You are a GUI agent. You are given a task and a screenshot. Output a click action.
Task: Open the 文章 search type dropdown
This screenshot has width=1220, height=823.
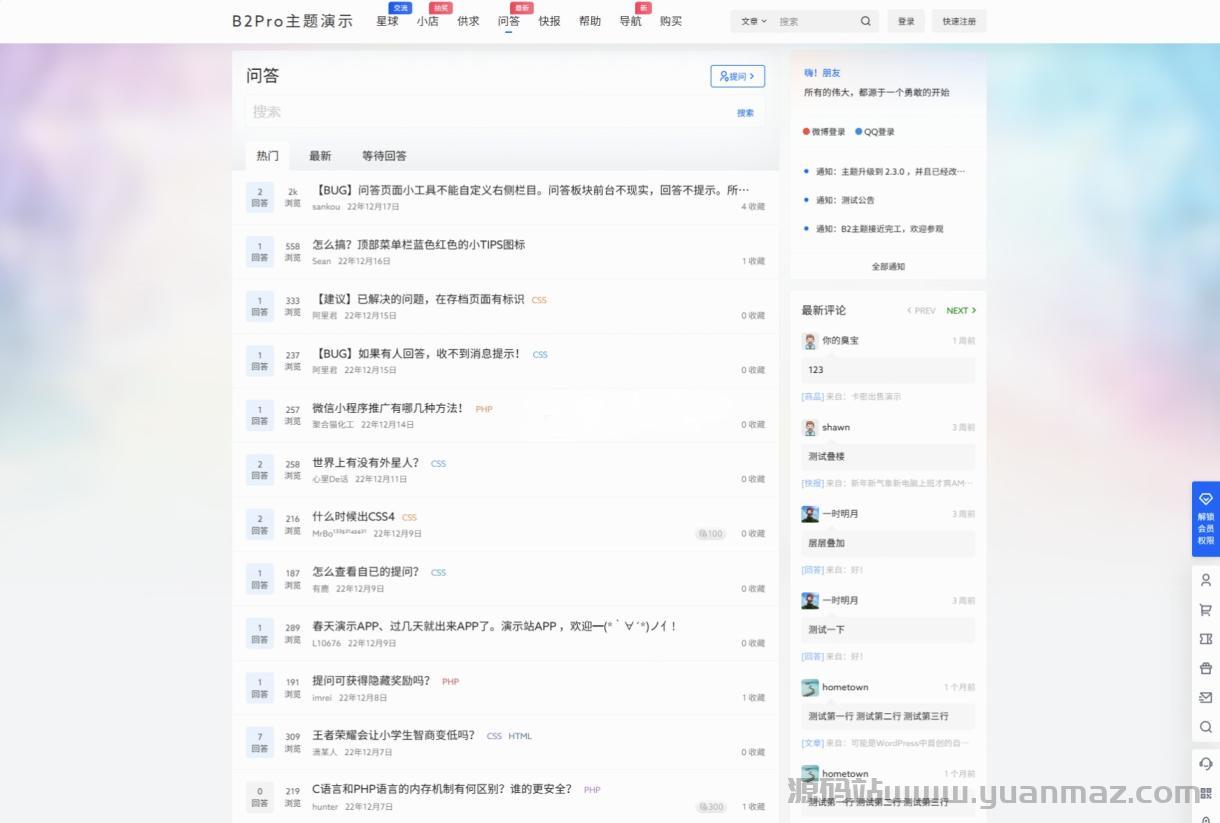(753, 21)
